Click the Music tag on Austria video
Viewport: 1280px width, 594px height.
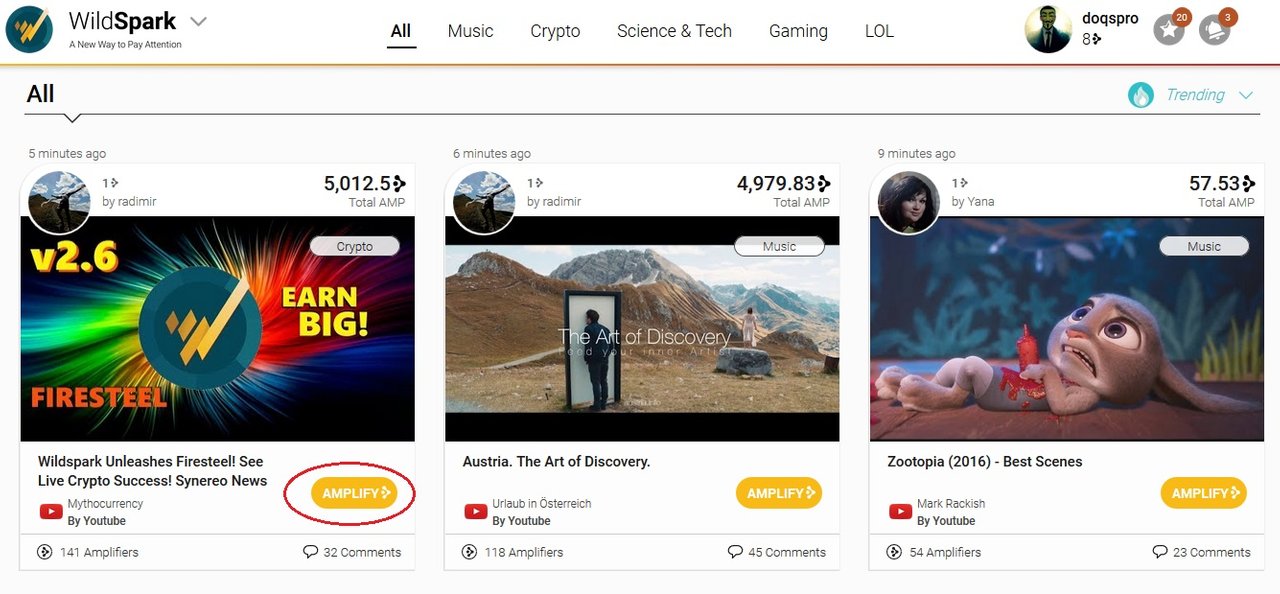(x=779, y=246)
